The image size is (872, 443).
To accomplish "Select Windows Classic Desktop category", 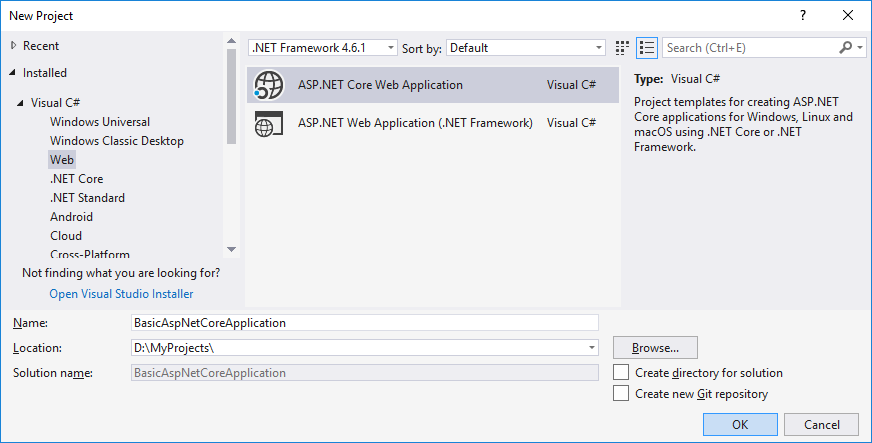I will pos(116,141).
